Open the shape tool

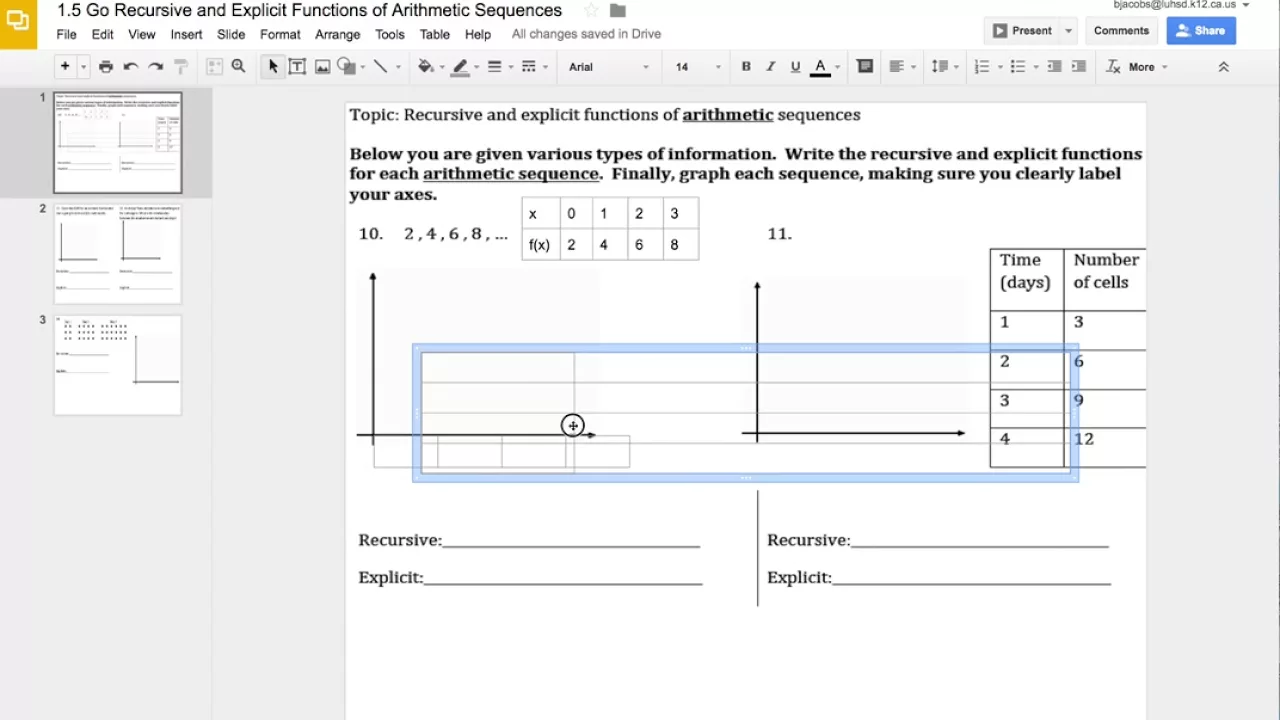click(347, 67)
